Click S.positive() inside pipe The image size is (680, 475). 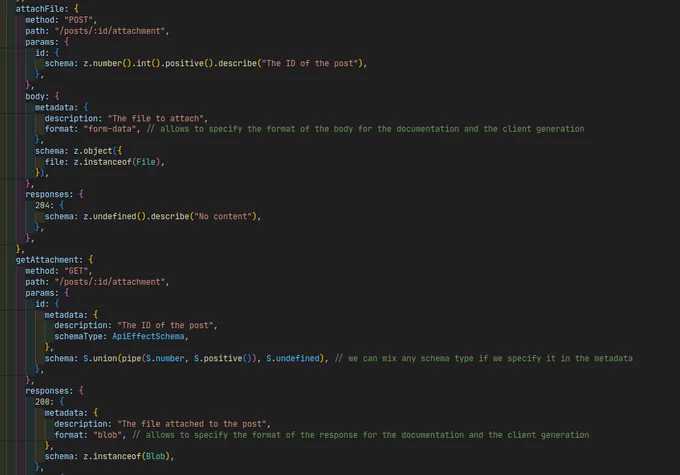[x=223, y=358]
